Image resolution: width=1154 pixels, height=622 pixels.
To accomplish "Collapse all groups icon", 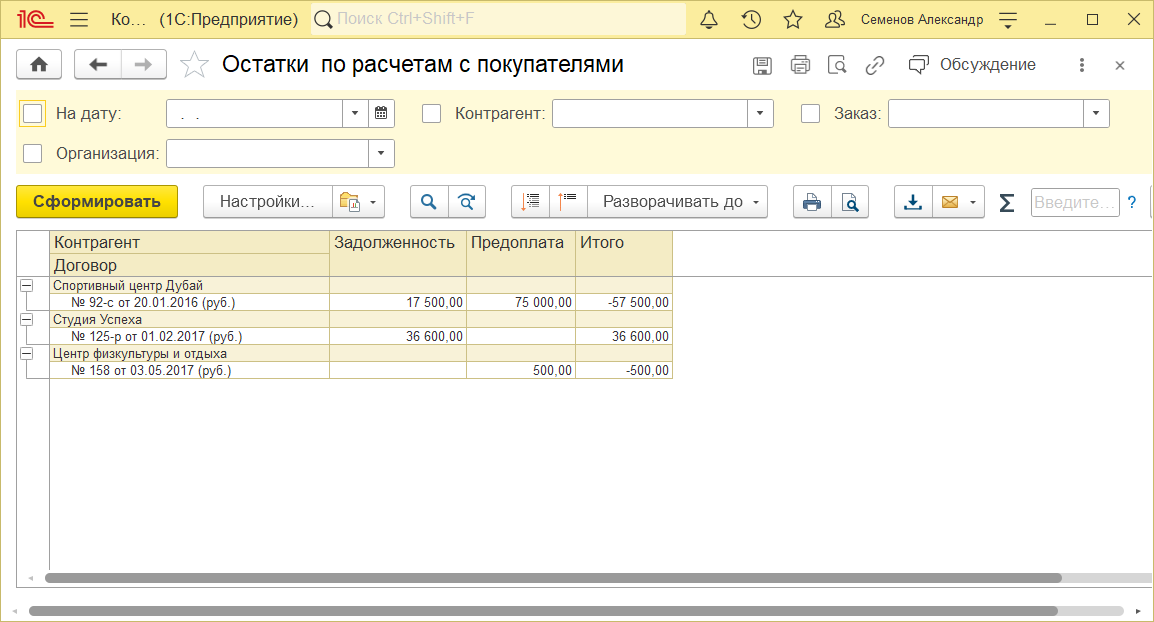I will 531,202.
